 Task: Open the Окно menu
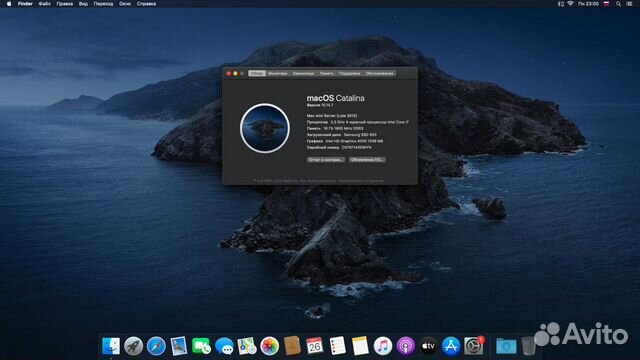tap(125, 4)
